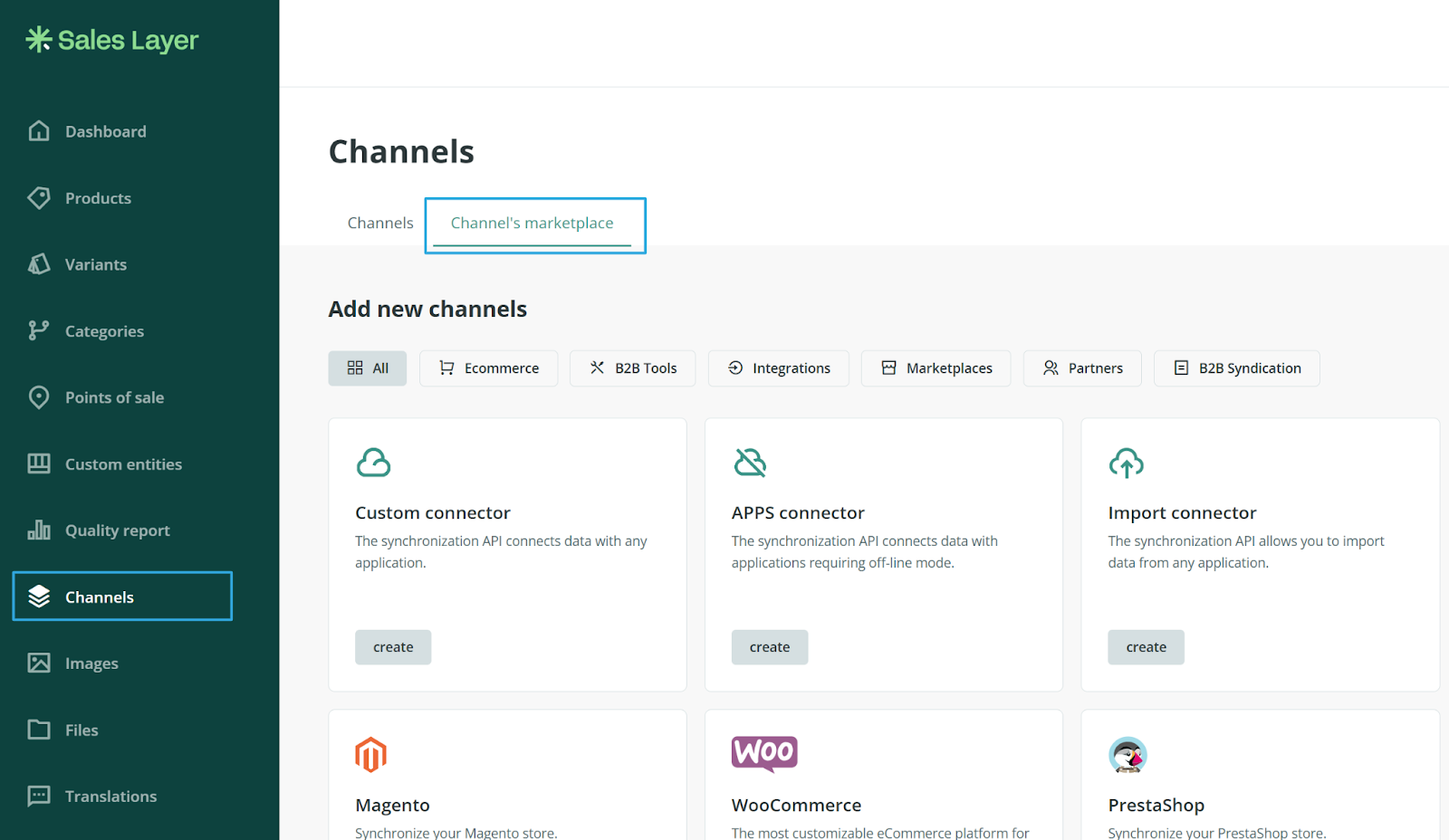Open Custom entities in sidebar

(x=122, y=464)
